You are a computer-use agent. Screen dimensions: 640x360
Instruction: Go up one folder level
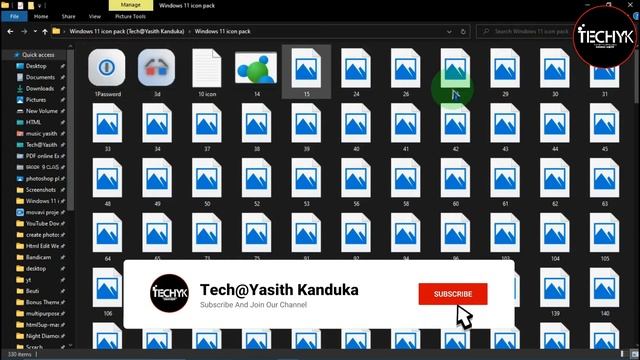[x=44, y=31]
